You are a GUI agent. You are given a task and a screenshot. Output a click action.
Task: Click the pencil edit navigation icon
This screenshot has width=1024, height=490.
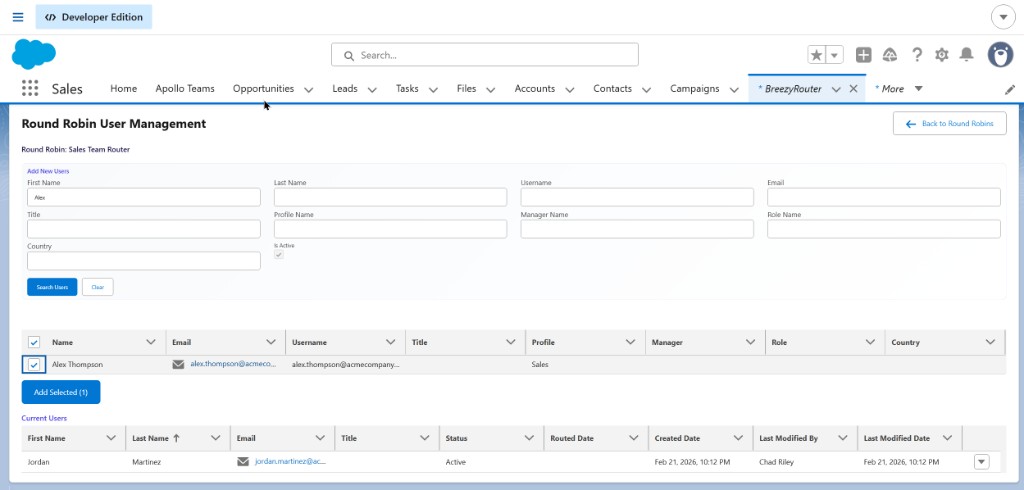(x=1010, y=90)
